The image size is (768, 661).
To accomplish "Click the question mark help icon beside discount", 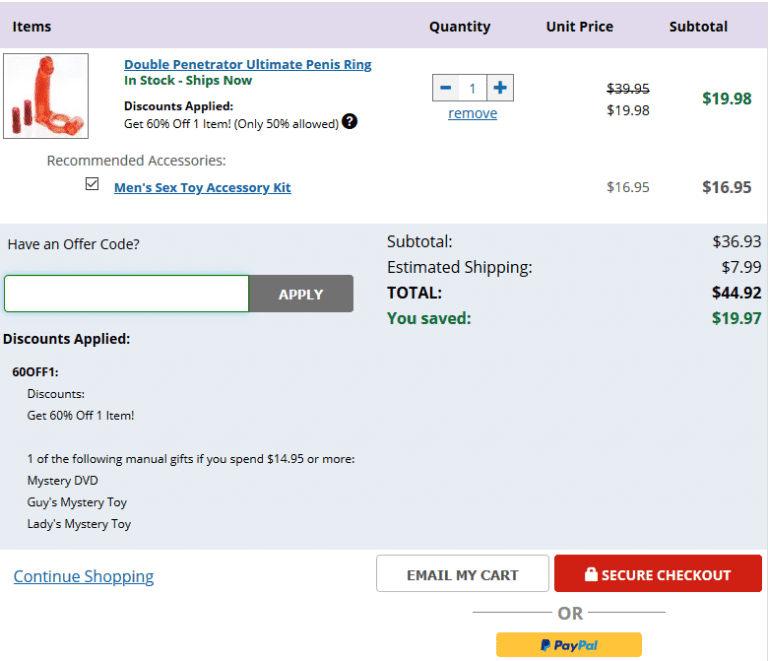I will (349, 121).
